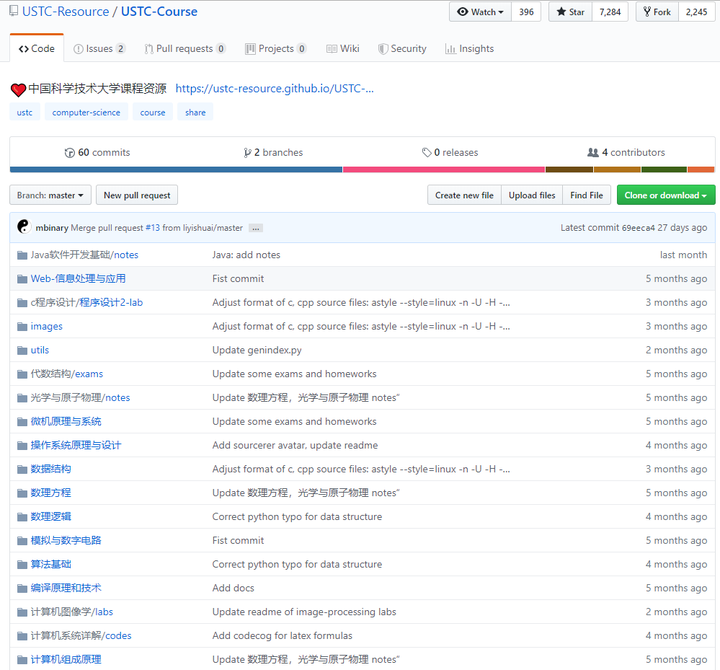This screenshot has height=670, width=720.
Task: Open the Projects tab
Action: click(276, 49)
